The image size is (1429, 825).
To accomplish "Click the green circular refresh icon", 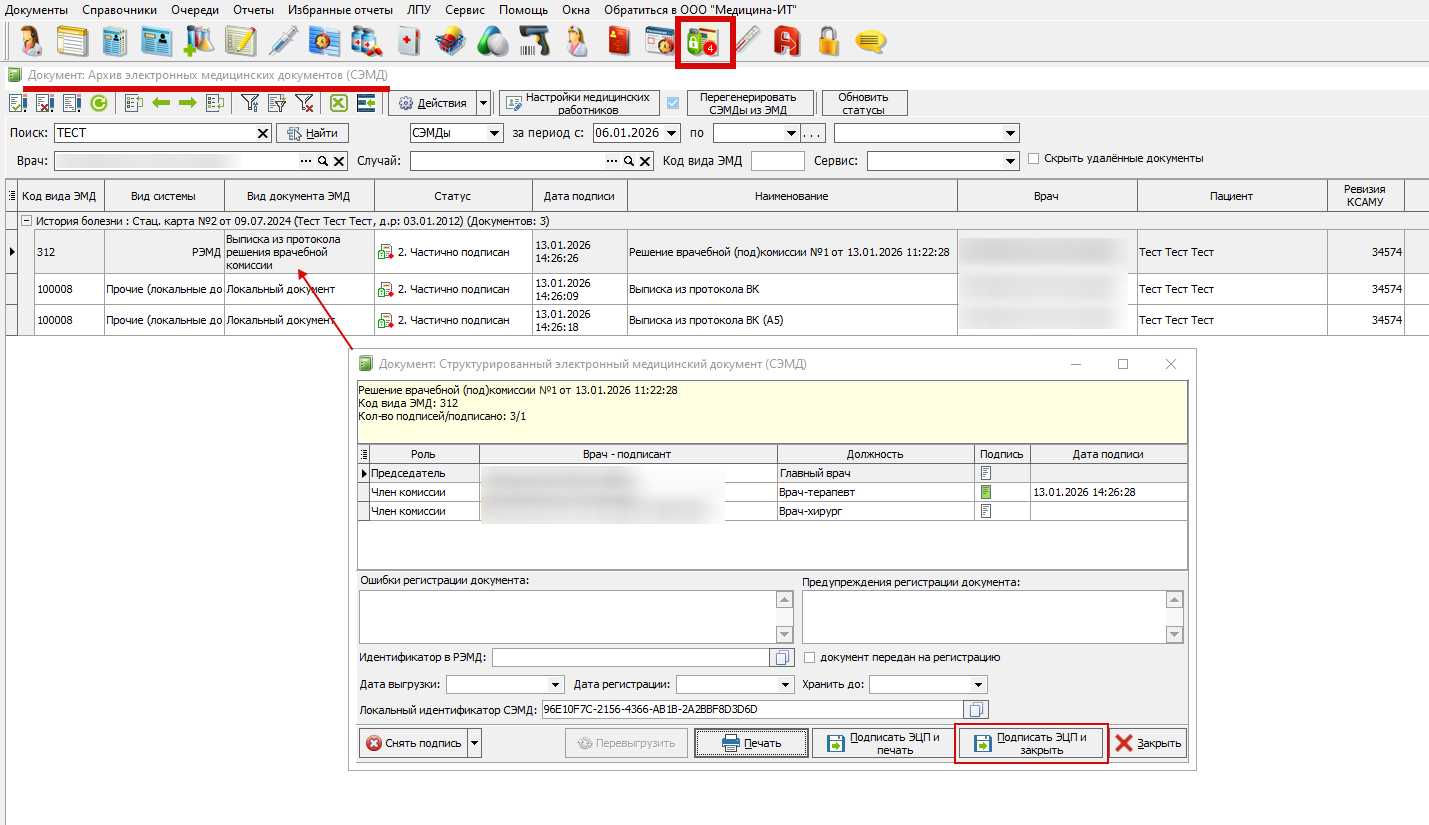I will coord(99,103).
